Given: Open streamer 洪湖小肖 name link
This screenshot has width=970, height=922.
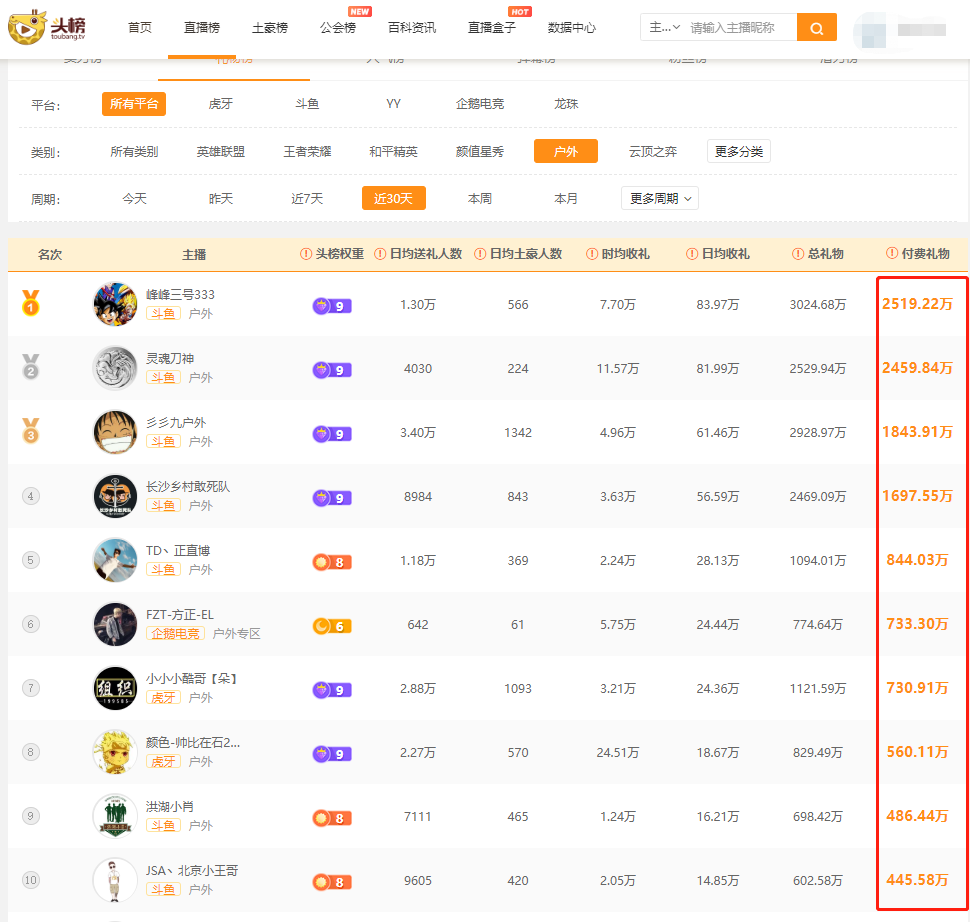Looking at the screenshot, I should [x=170, y=807].
